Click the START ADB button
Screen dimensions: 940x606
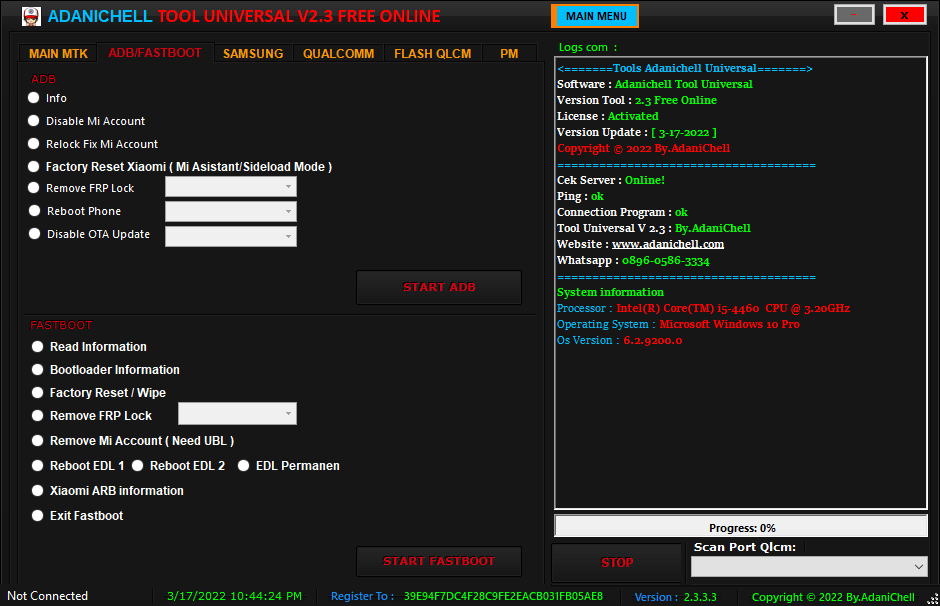coord(438,287)
